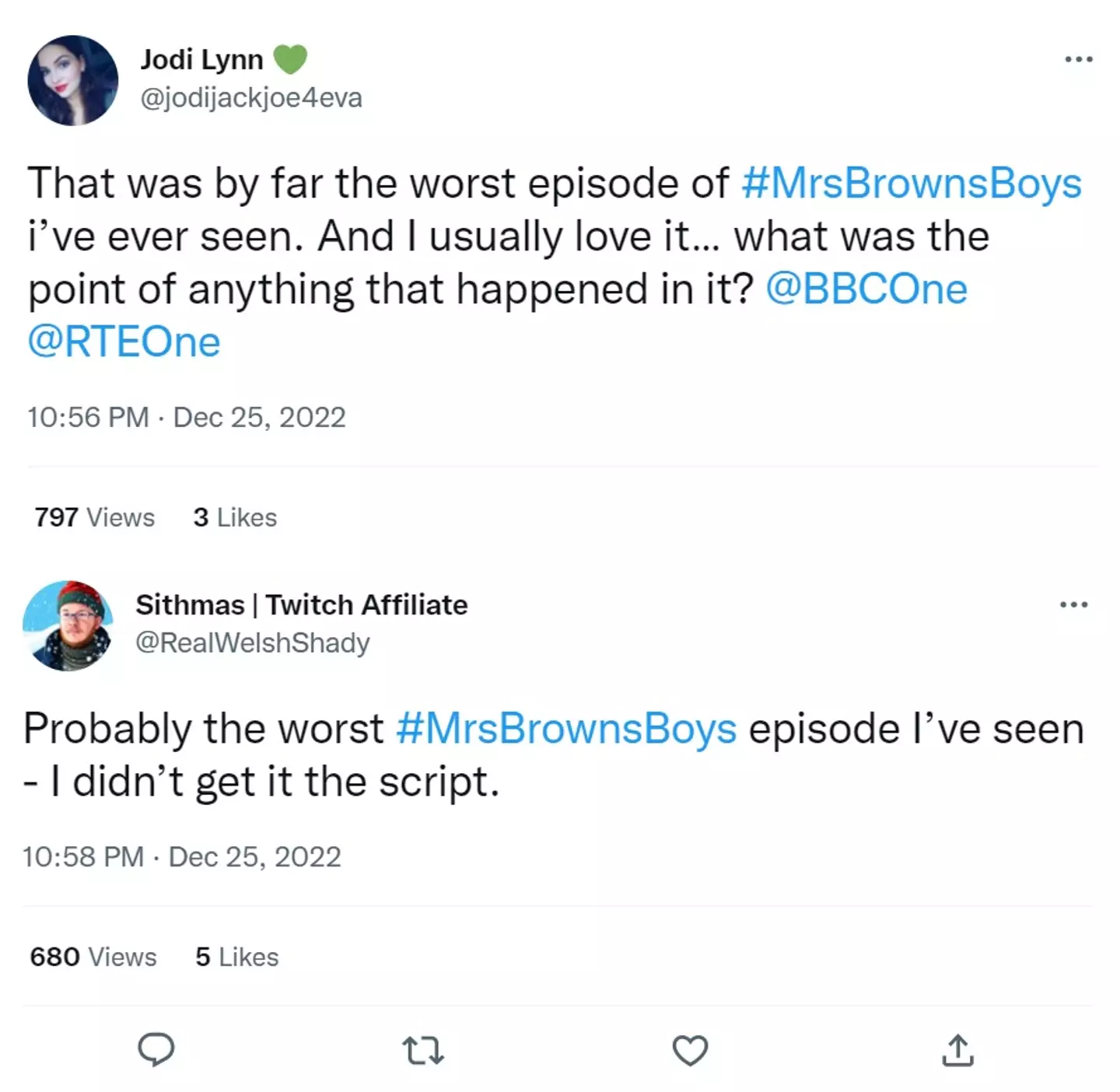This screenshot has width=1120, height=1092.
Task: Open #MrsBrownsBoys hashtag in Jodi's tweet
Action: click(912, 184)
